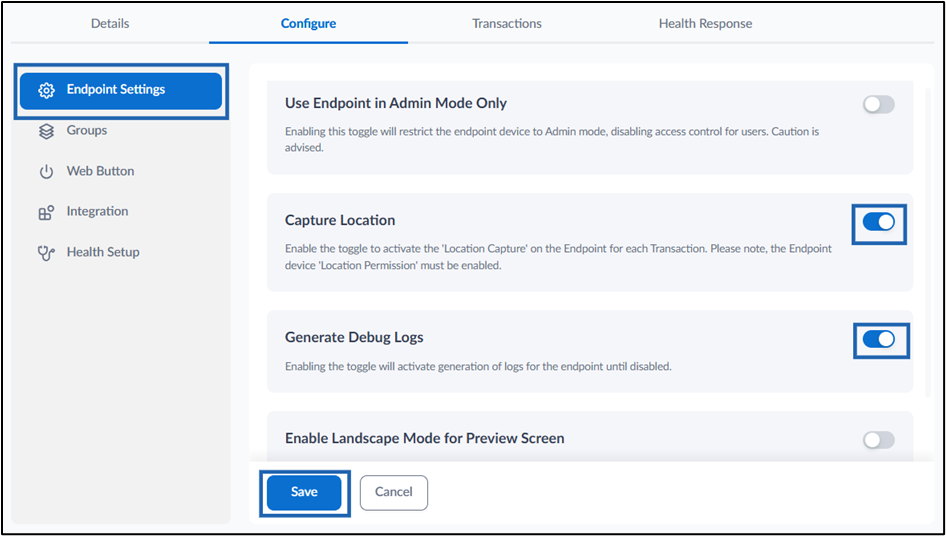Select Endpoint Settings sidebar label
The width and height of the screenshot is (946, 536).
[x=116, y=89]
